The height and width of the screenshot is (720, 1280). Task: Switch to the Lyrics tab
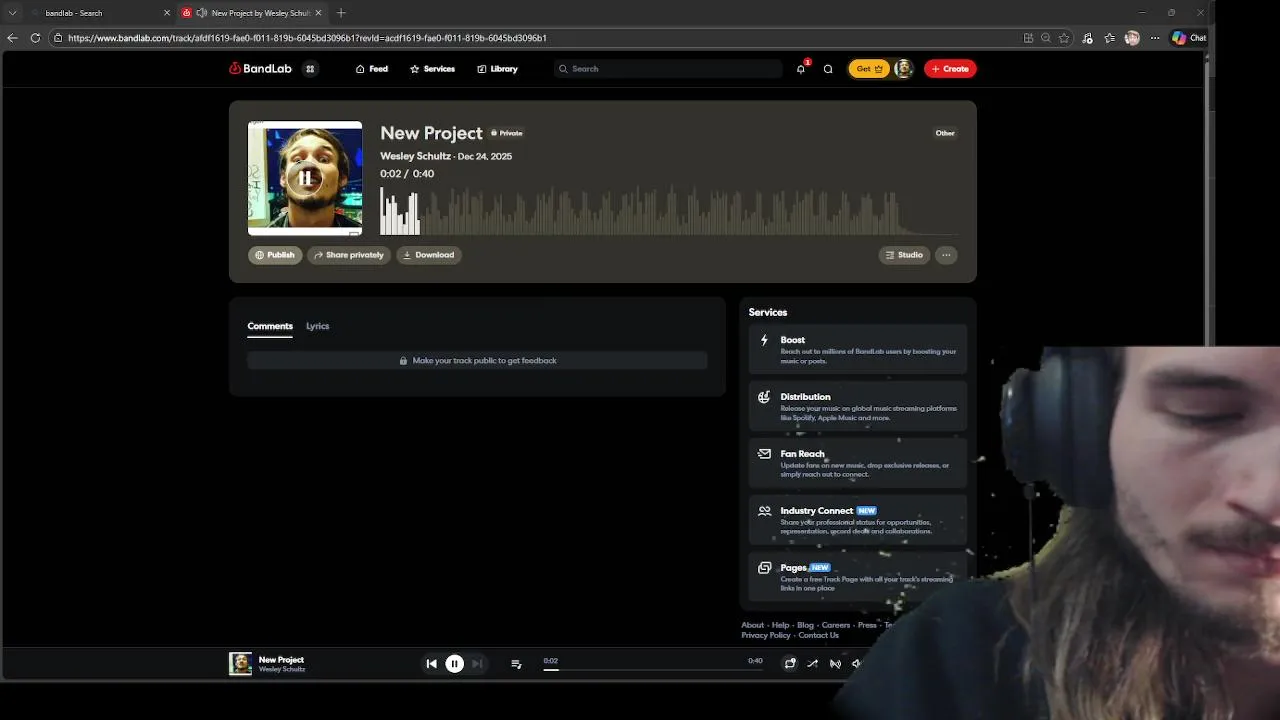point(317,326)
